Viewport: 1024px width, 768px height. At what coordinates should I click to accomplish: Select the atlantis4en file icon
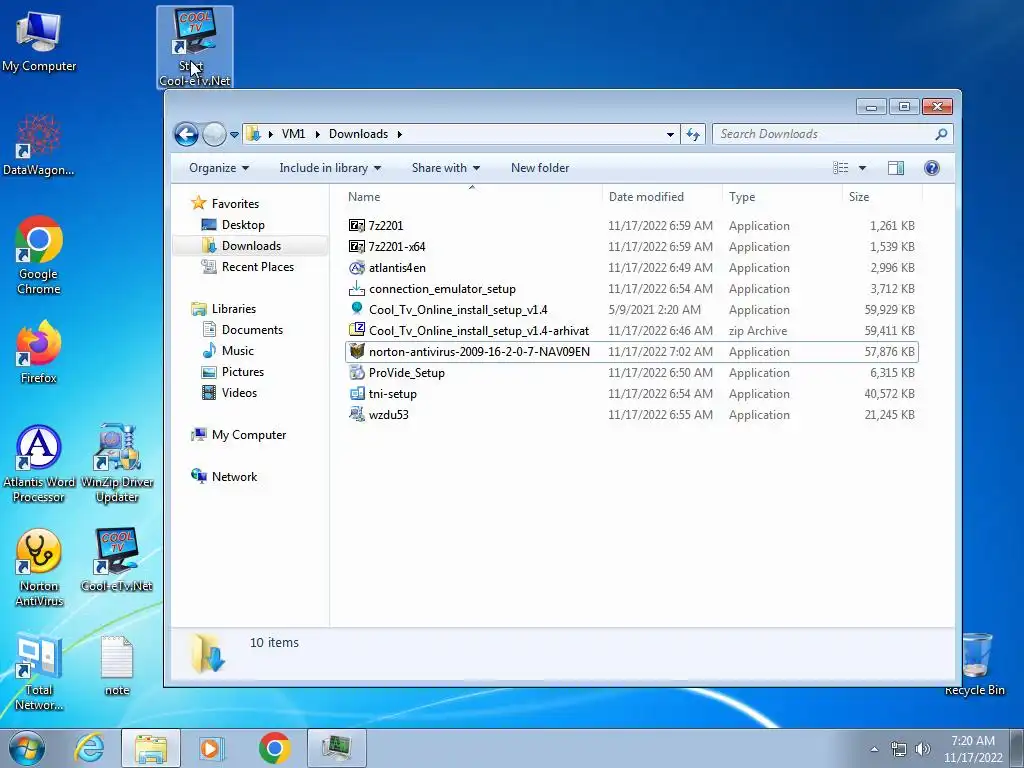pos(357,268)
